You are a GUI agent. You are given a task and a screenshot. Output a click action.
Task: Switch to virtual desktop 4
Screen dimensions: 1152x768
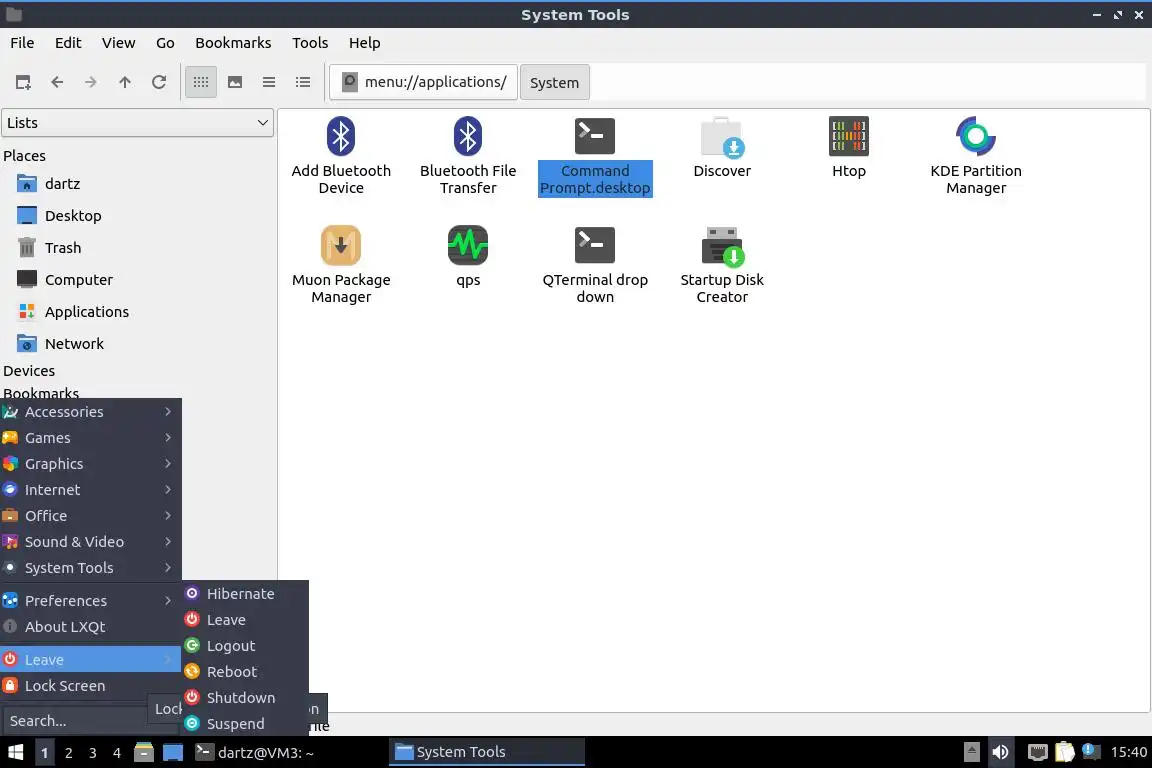[117, 753]
